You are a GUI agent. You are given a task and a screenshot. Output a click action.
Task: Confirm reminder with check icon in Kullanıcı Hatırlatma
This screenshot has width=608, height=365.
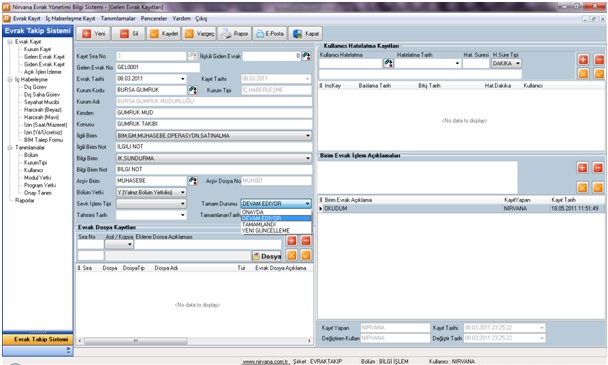pyautogui.click(x=599, y=74)
